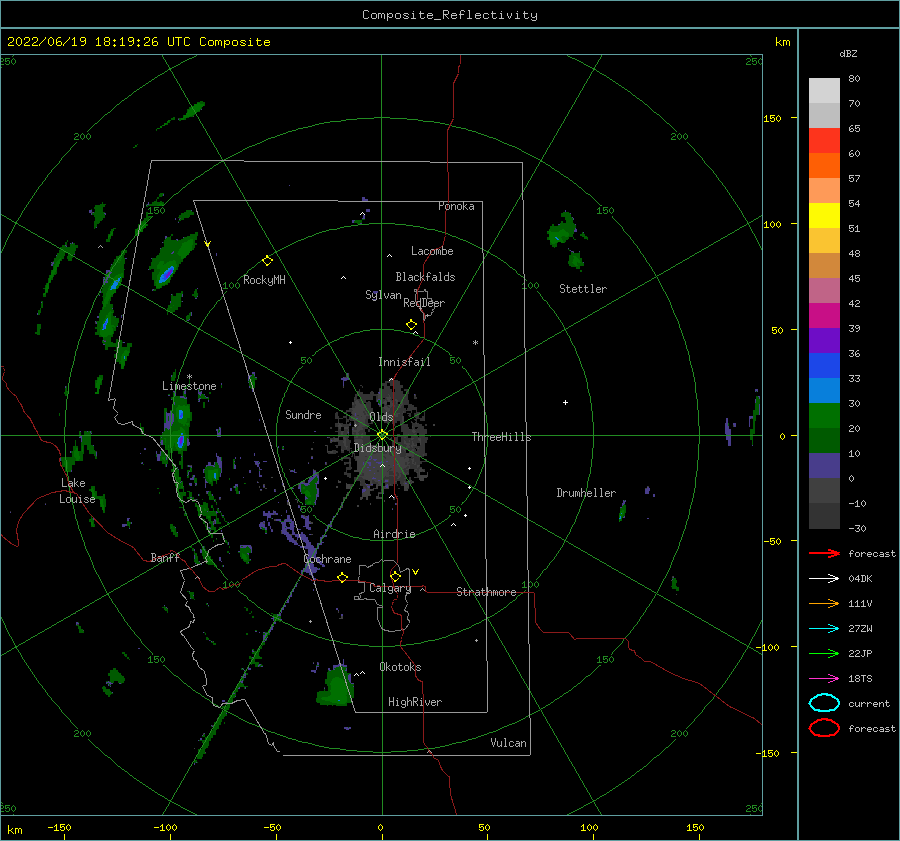Image resolution: width=900 pixels, height=841 pixels.
Task: Click the yellow diamond marker below RedDeer
Action: pos(412,325)
